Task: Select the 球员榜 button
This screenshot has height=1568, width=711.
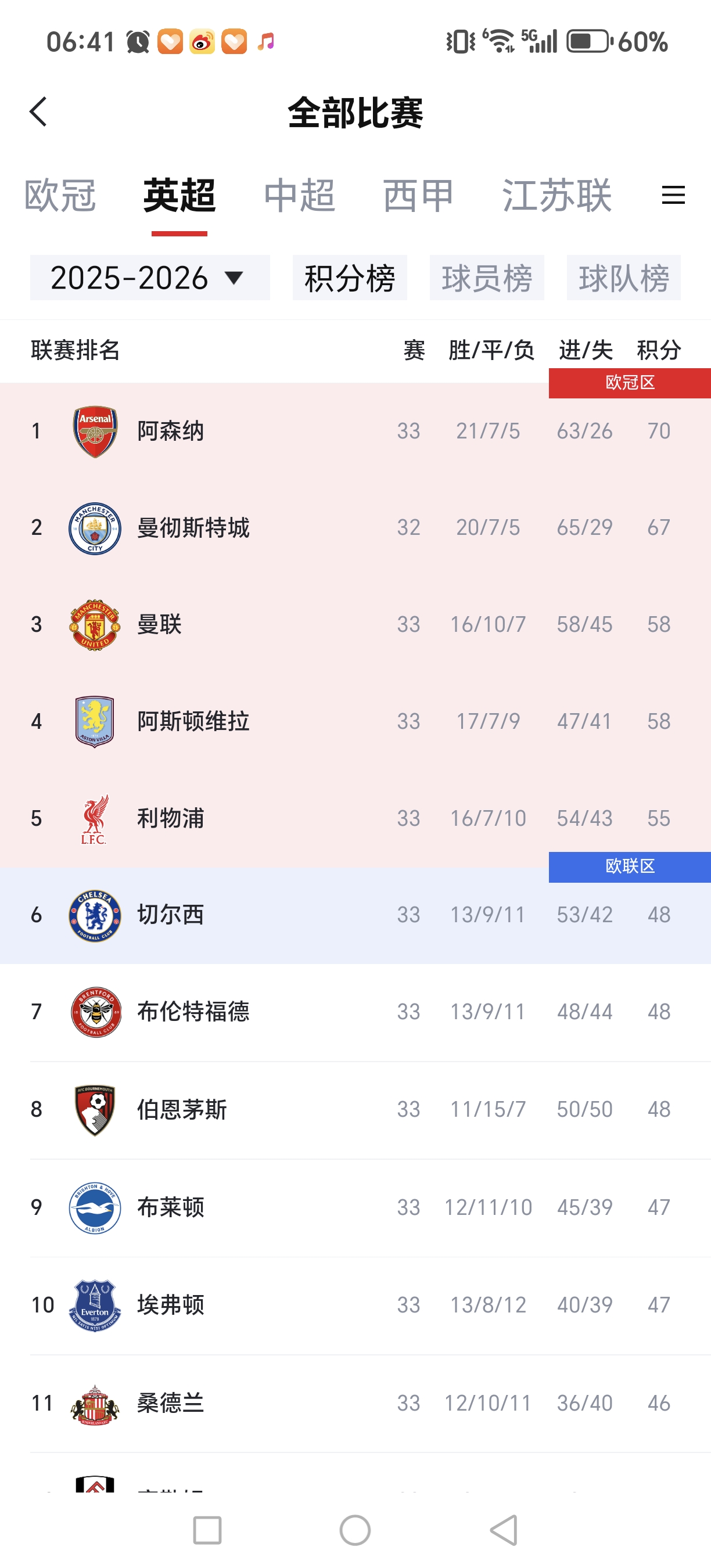Action: [x=486, y=278]
